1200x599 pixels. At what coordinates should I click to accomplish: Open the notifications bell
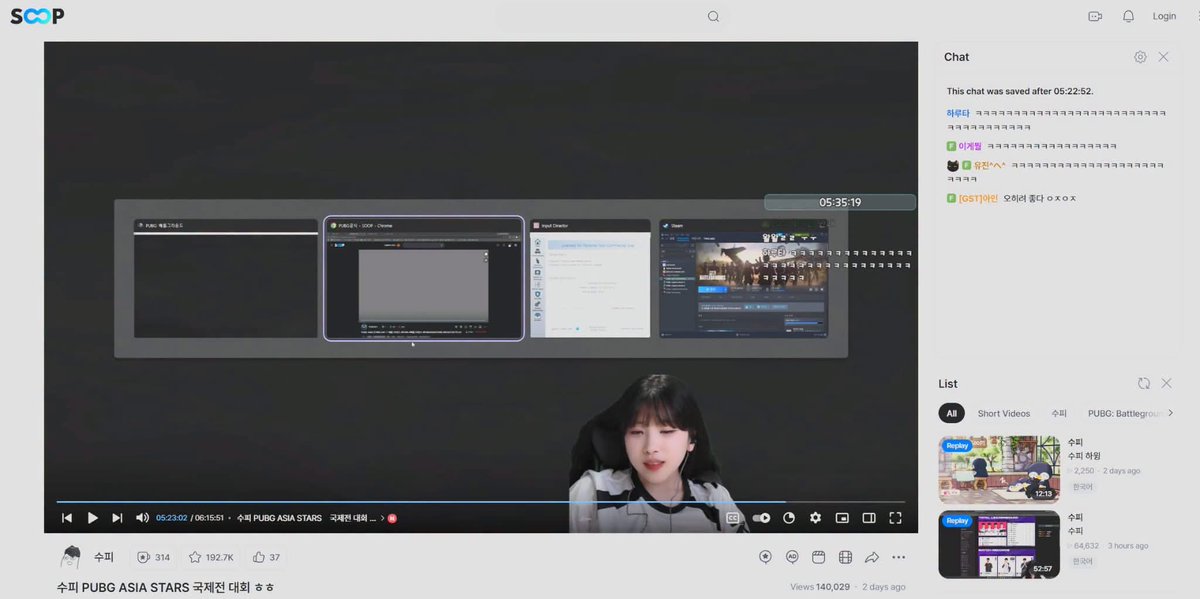(x=1128, y=16)
